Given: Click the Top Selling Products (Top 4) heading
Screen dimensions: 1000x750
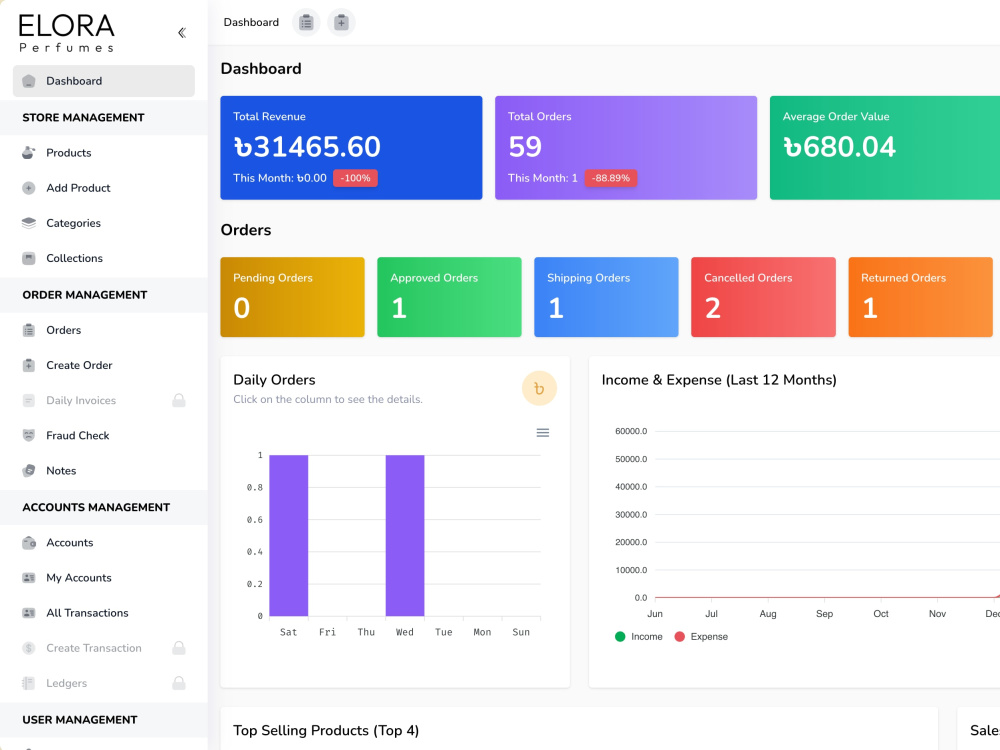Looking at the screenshot, I should (326, 730).
